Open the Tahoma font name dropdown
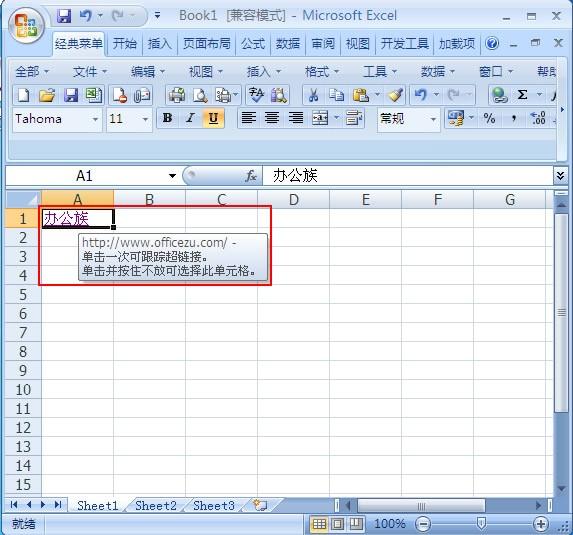 tap(95, 119)
